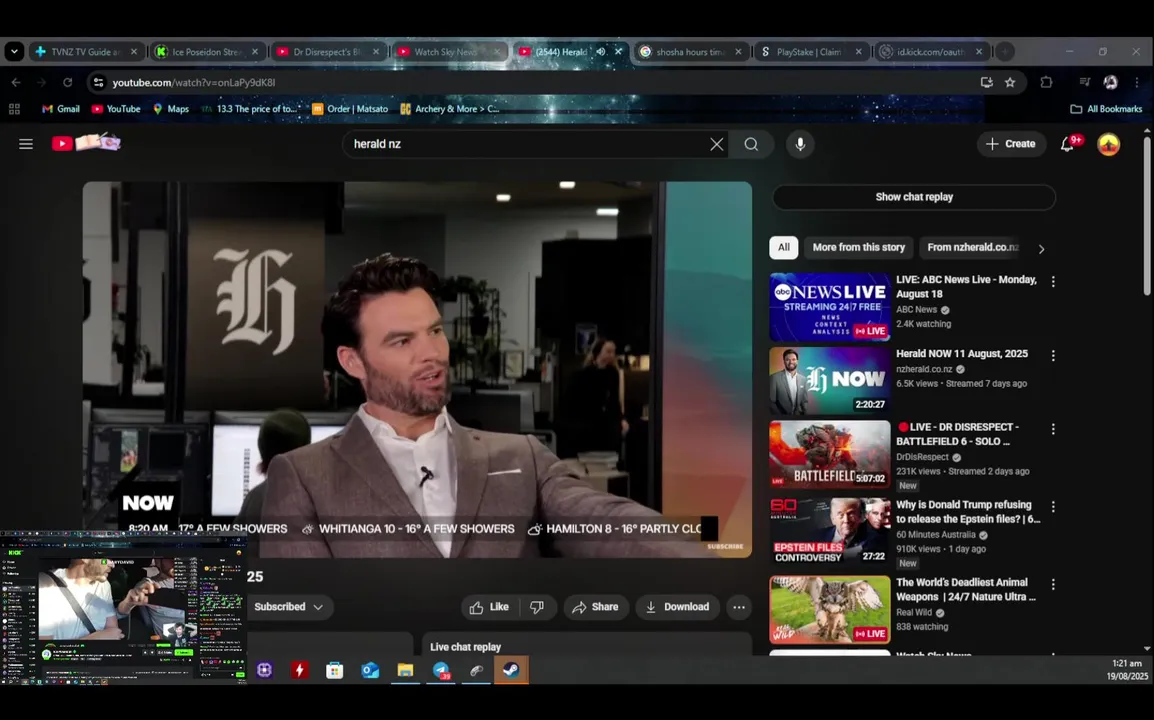Viewport: 1154px width, 720px height.
Task: Open 'Why is Donald Trump refusing' video title
Action: click(968, 512)
